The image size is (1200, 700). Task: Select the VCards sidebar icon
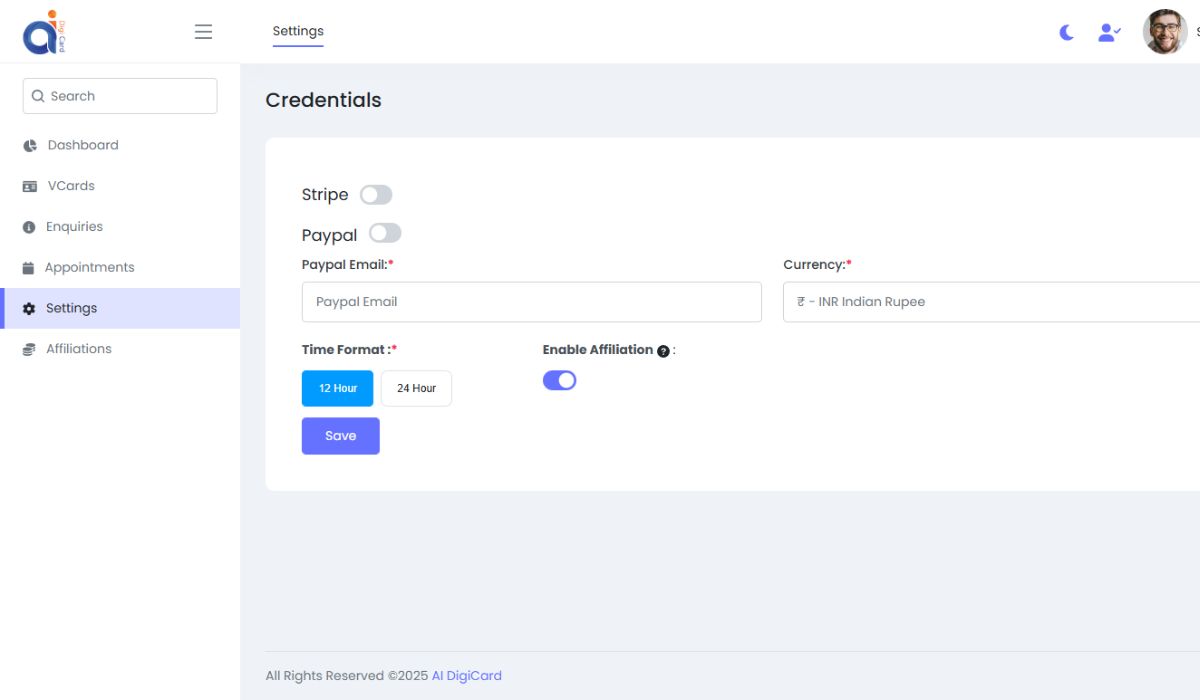tap(29, 185)
